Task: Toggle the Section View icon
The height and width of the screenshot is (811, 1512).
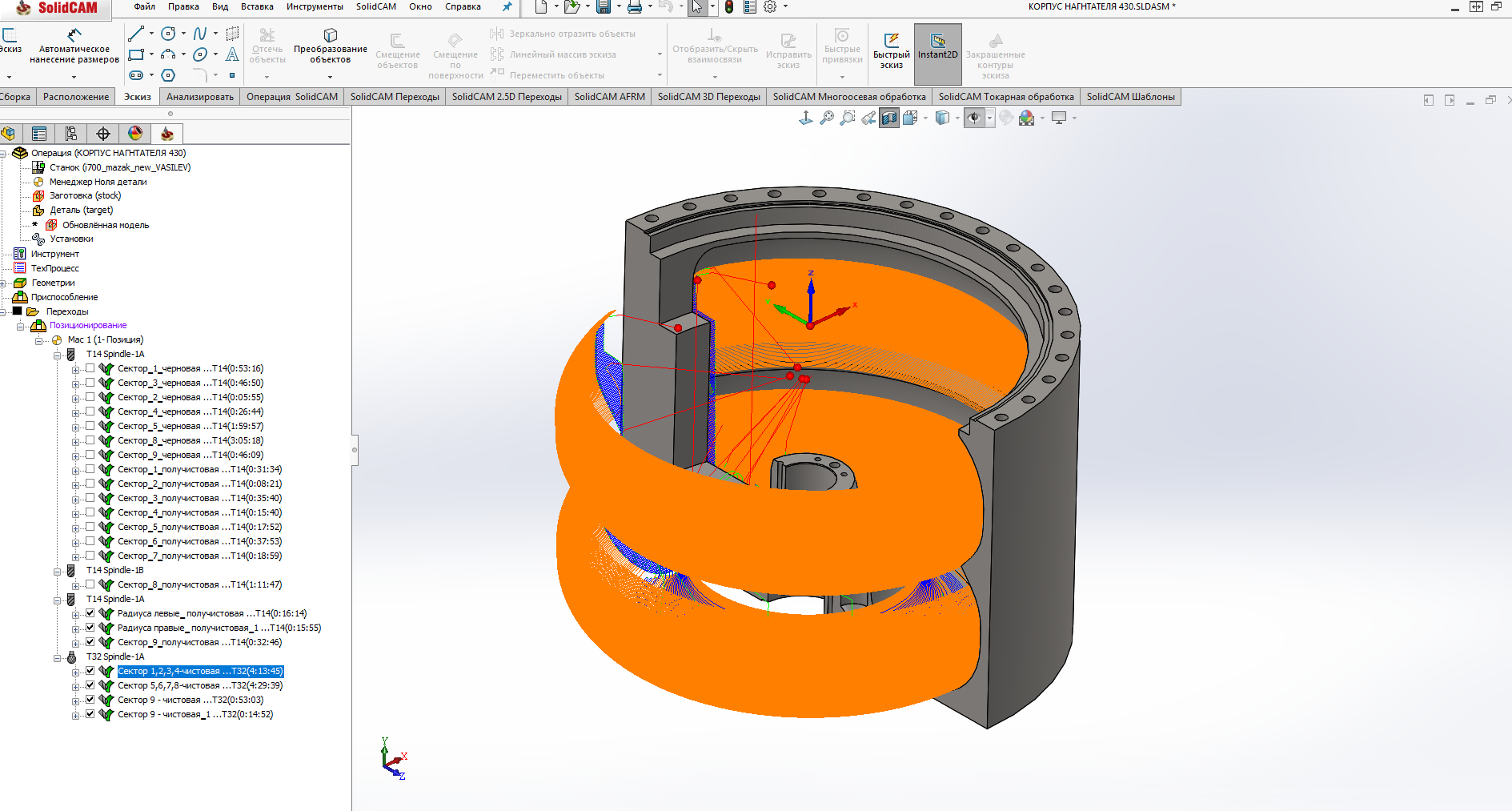Action: tap(889, 118)
